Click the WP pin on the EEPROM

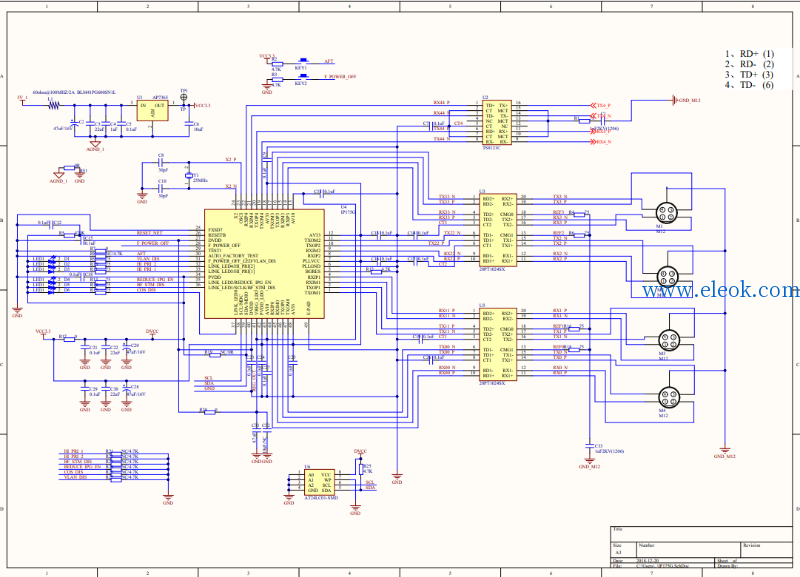pyautogui.click(x=328, y=480)
